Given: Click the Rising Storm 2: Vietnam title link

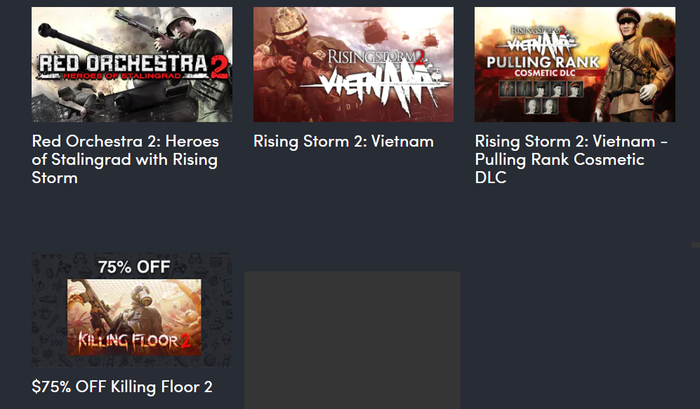Looking at the screenshot, I should pyautogui.click(x=343, y=141).
